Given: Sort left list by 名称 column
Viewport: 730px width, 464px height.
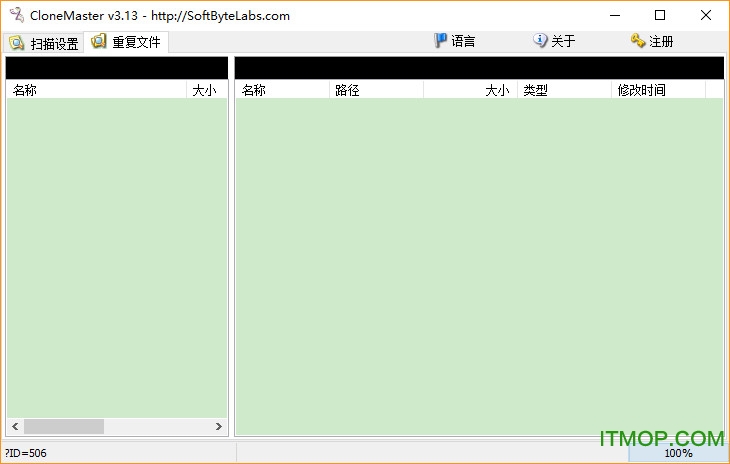Looking at the screenshot, I should coord(96,90).
